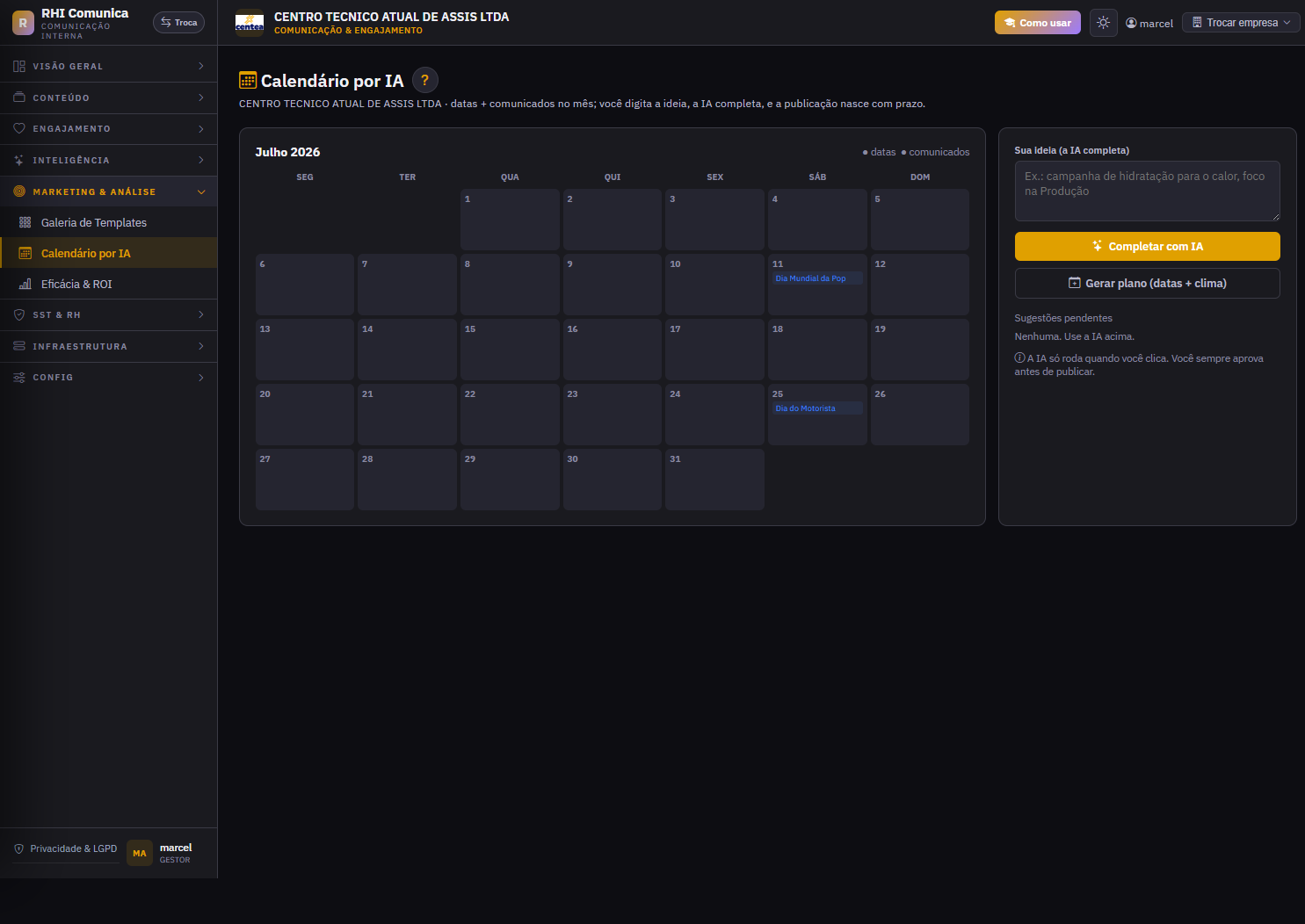Click the CENTRO TECNICO company logo
Screen dimensions: 1305x924
pyautogui.click(x=250, y=23)
